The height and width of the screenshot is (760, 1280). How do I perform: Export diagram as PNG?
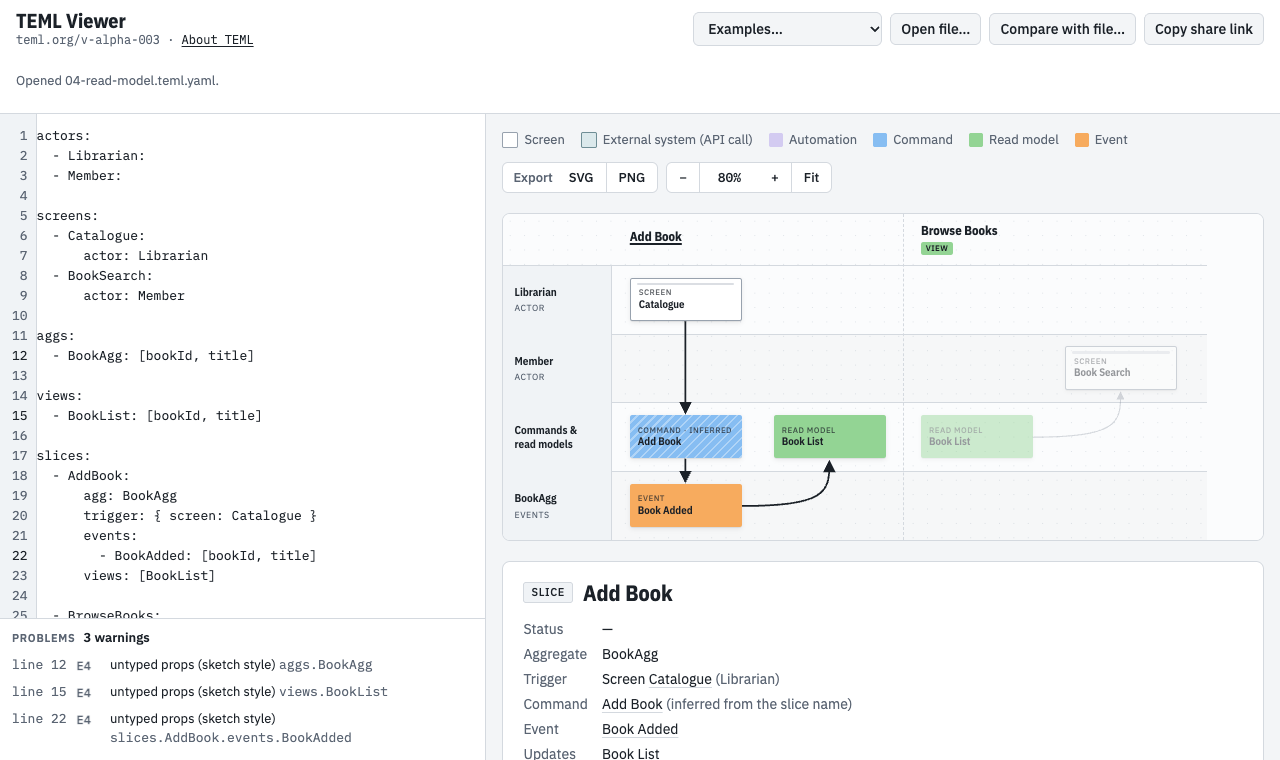[632, 178]
